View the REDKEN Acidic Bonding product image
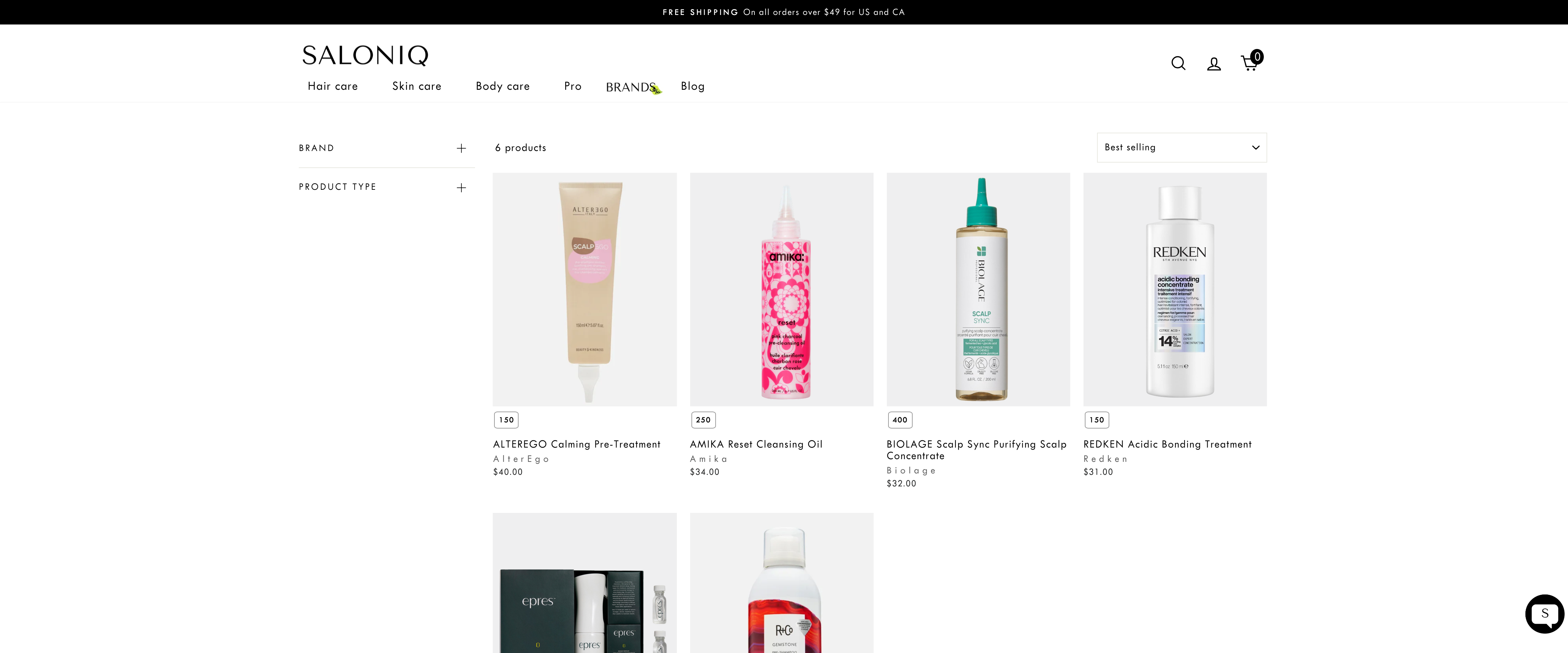The height and width of the screenshot is (653, 1568). point(1175,290)
